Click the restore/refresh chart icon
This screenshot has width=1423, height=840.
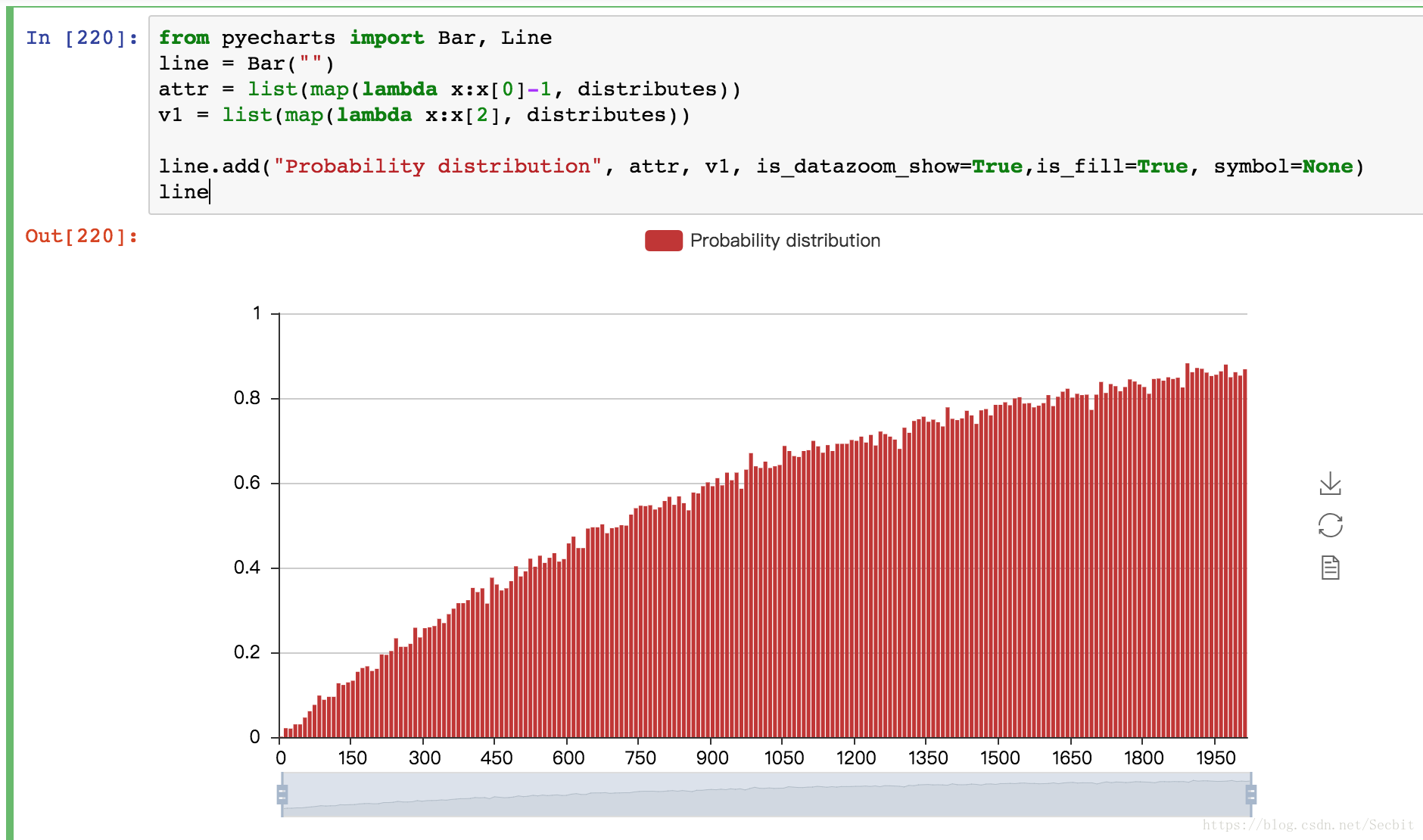[x=1330, y=525]
